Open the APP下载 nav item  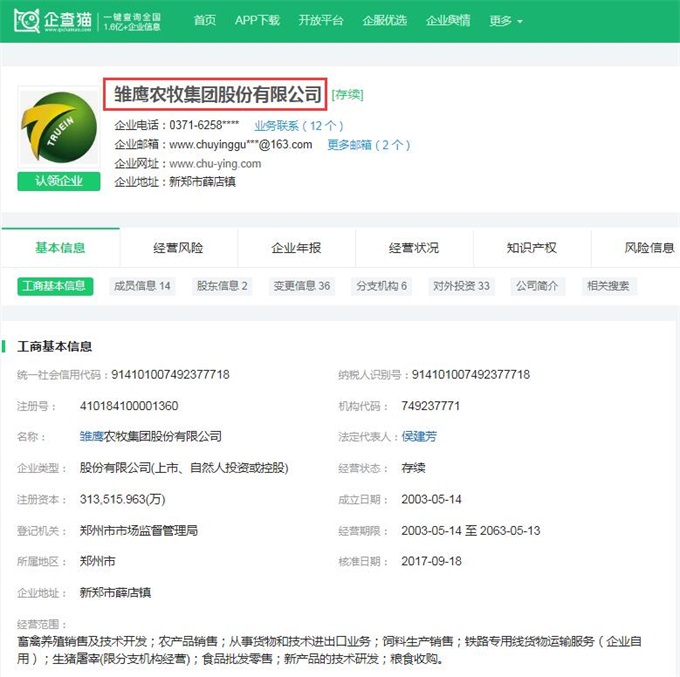[x=257, y=20]
